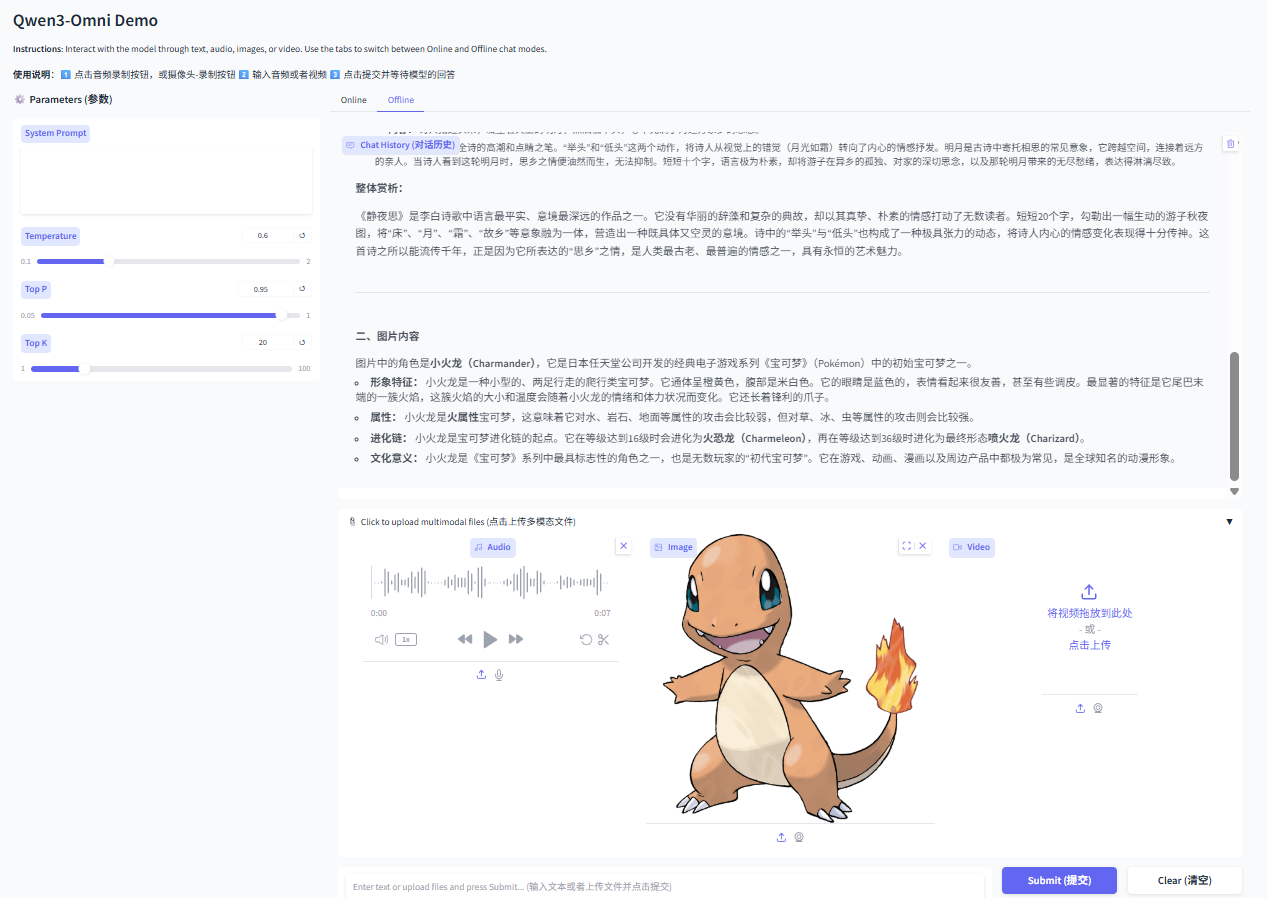Click the Image label badge
Image resolution: width=1267 pixels, height=898 pixels.
pos(673,547)
